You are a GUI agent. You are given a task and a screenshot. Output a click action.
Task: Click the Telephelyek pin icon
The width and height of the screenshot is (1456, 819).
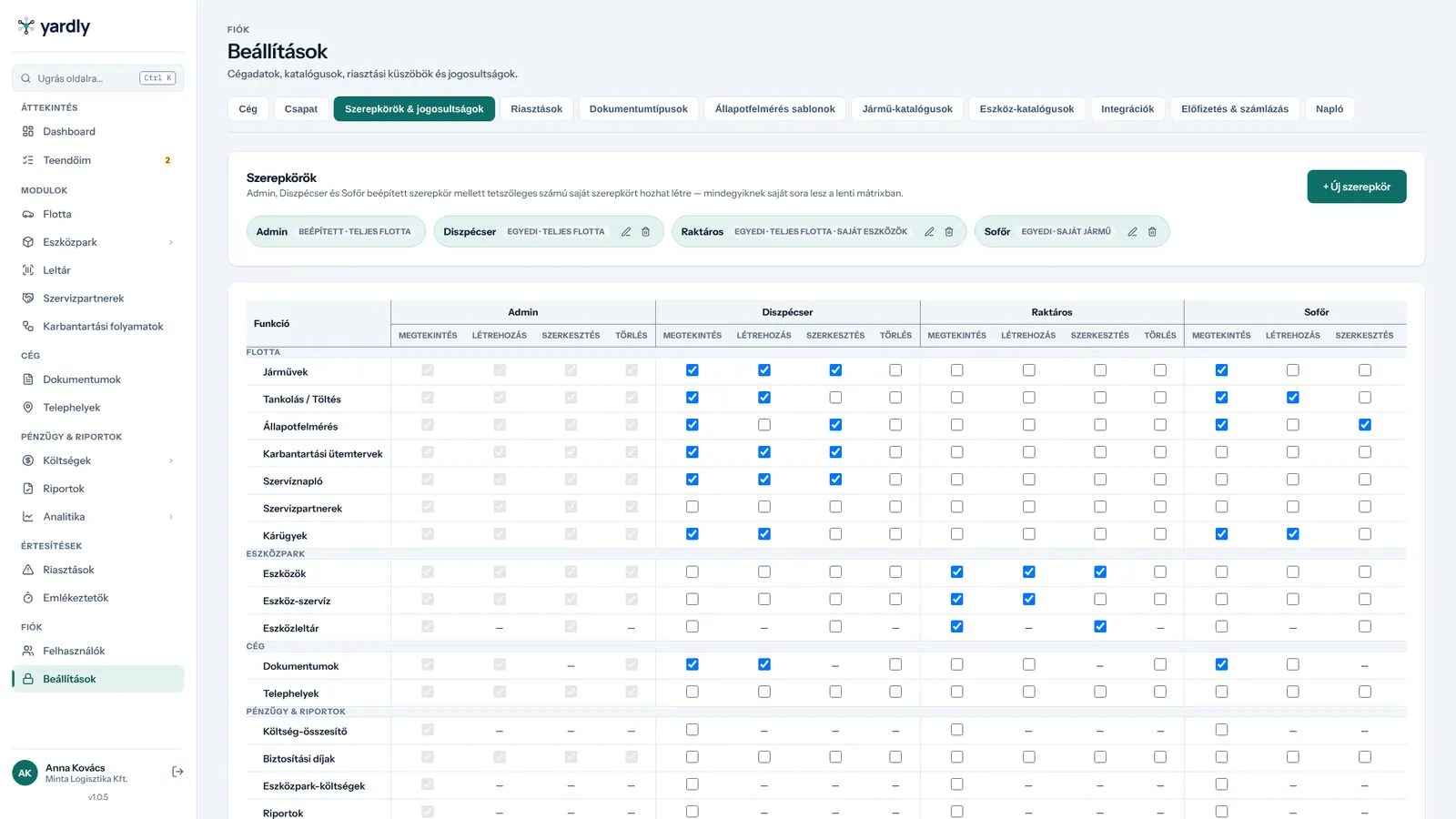coord(28,408)
